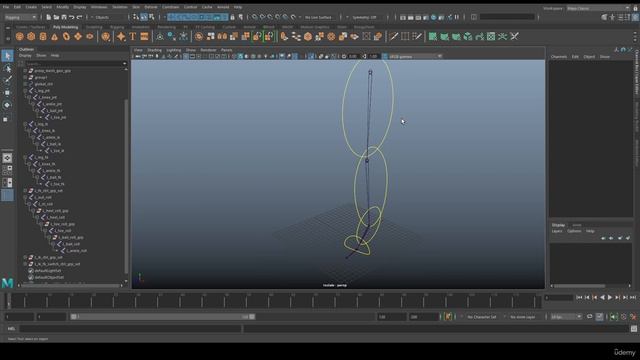The image size is (640, 360).
Task: Click the Outliner vertical scrollbar
Action: tap(126, 187)
